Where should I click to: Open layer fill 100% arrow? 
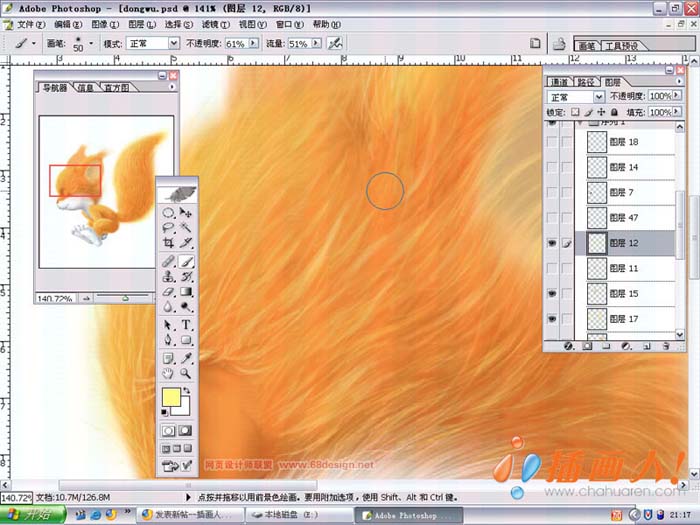677,112
